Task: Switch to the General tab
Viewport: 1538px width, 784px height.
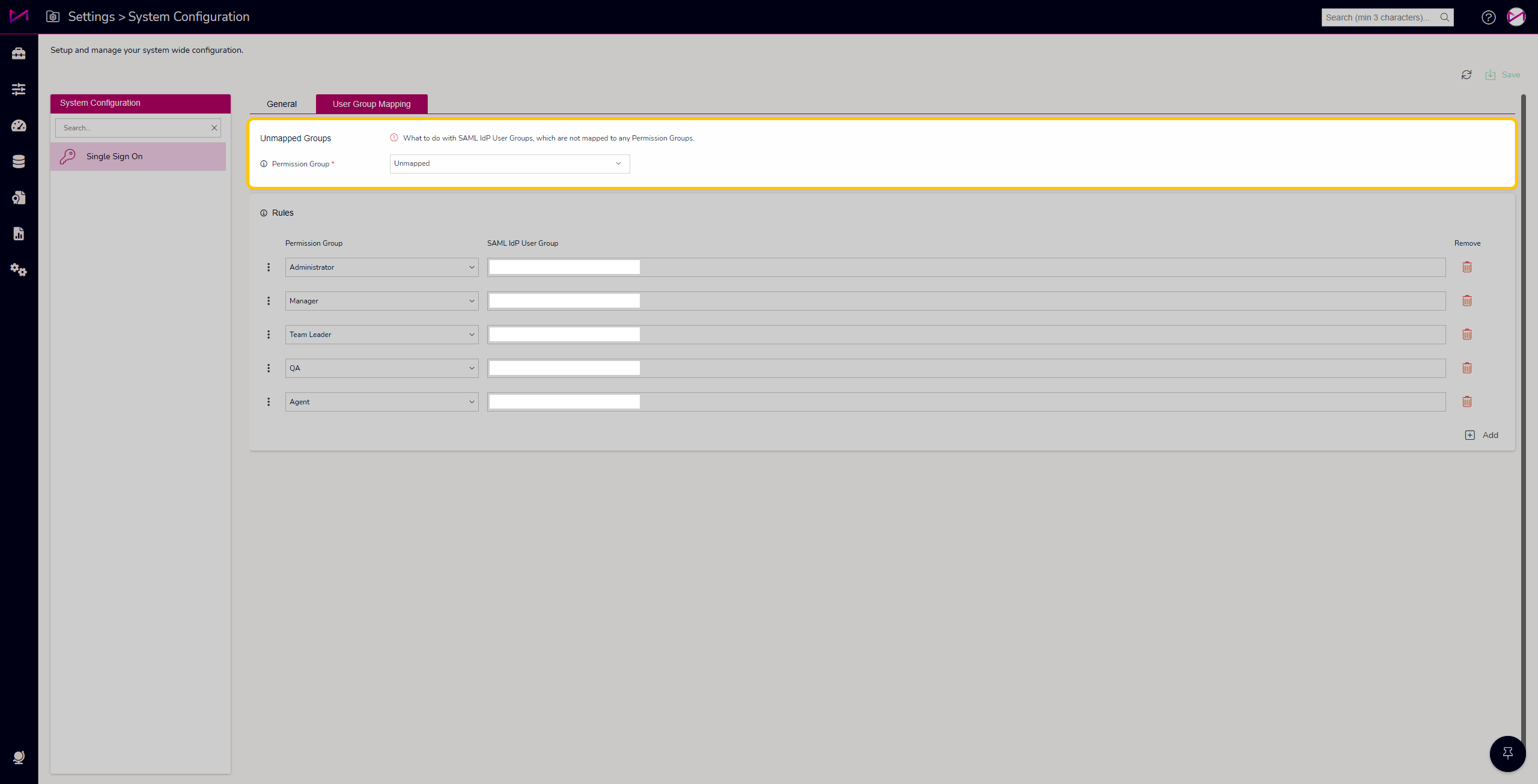Action: tap(282, 104)
